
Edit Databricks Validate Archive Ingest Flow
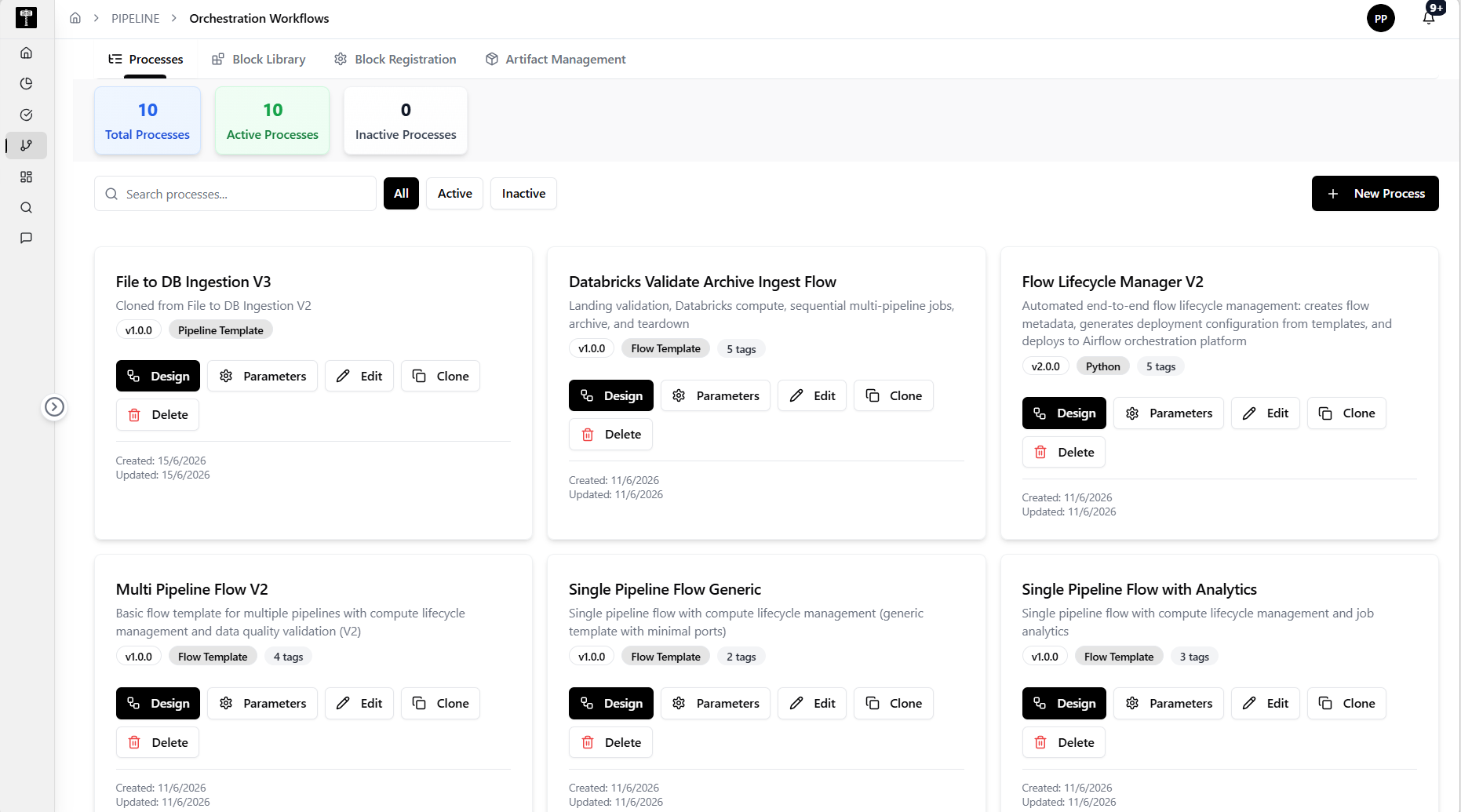click(812, 395)
